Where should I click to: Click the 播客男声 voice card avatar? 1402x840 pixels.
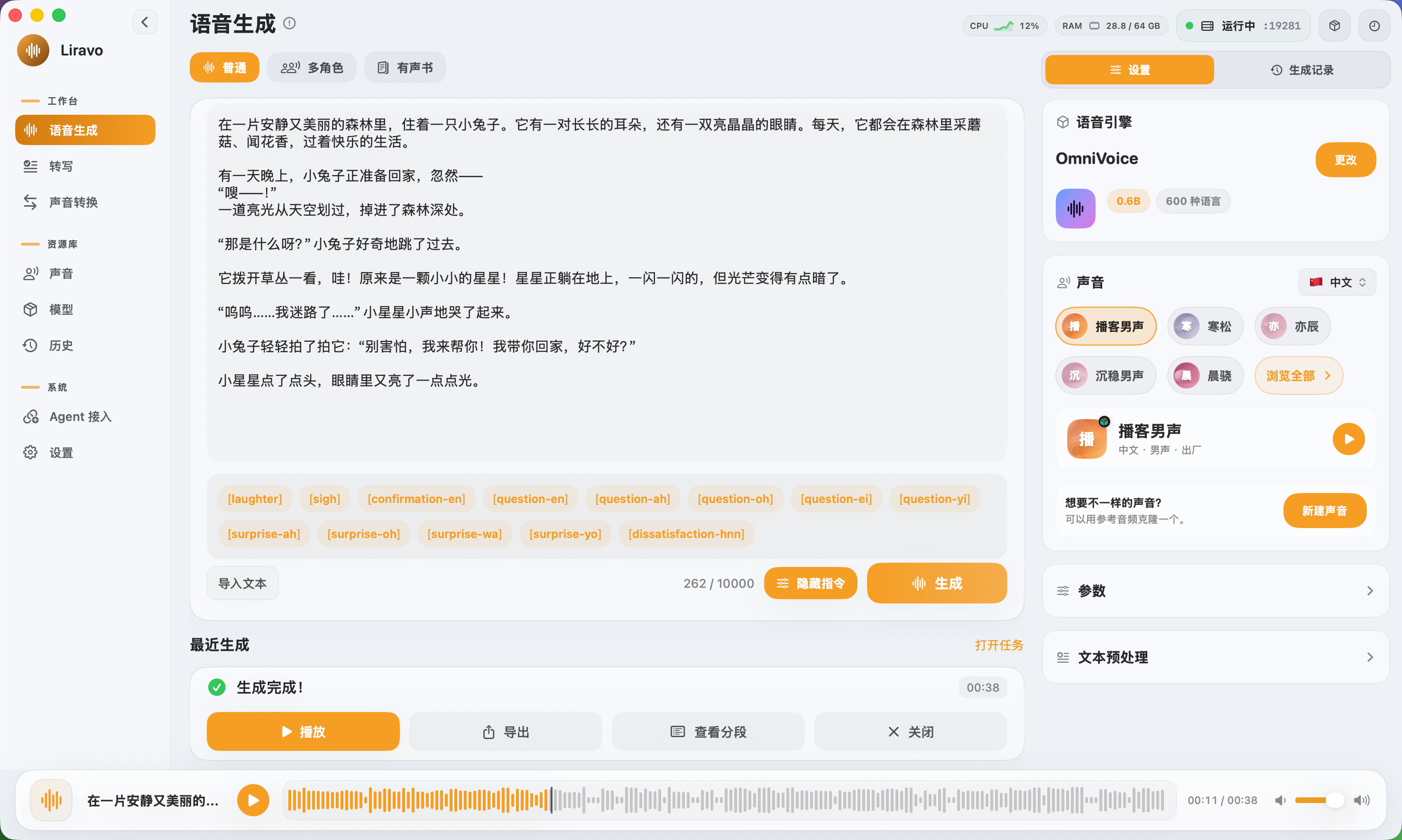[x=1087, y=438]
